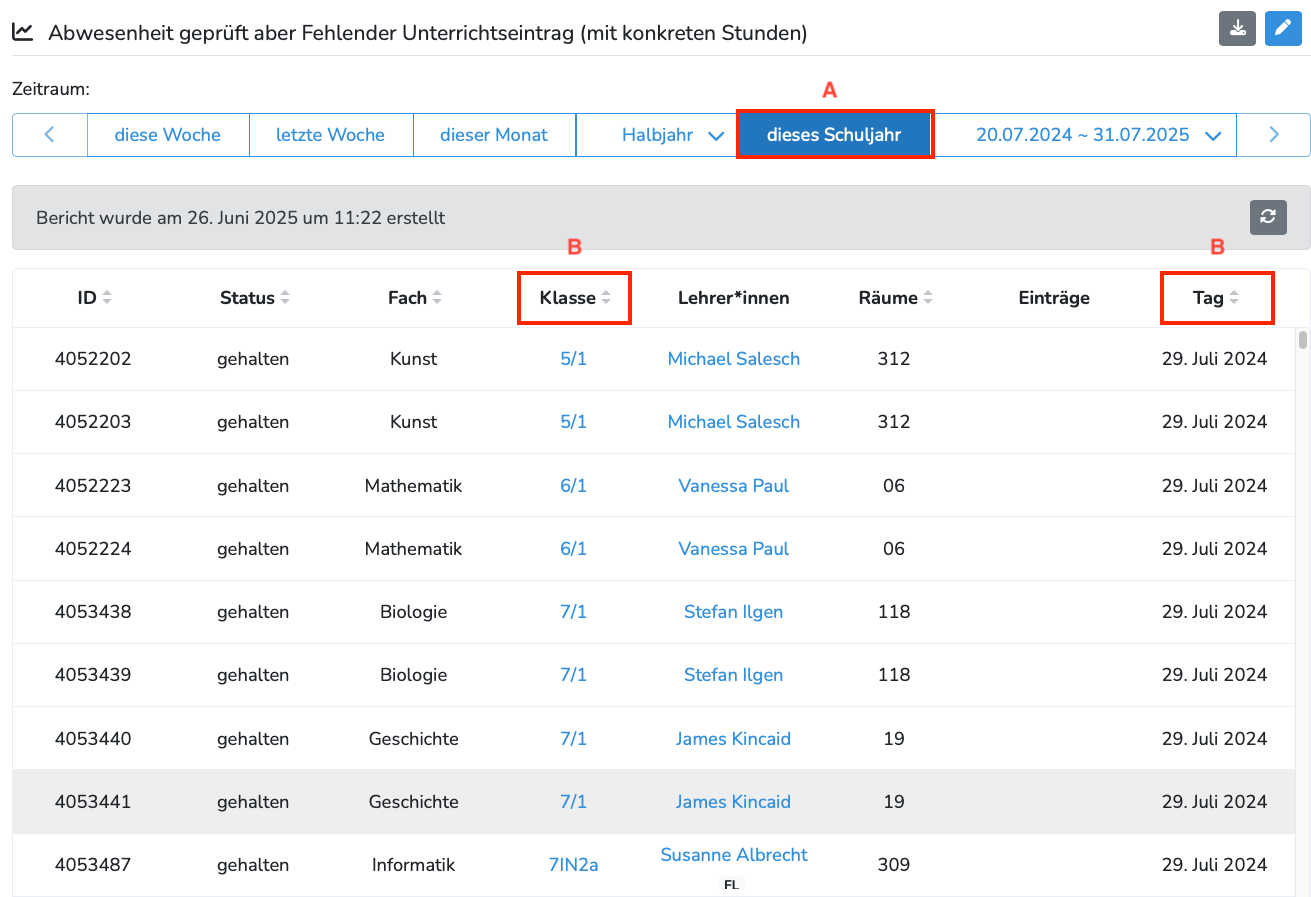Viewport: 1311px width, 897px height.
Task: Go to next period with right chevron
Action: (1273, 135)
